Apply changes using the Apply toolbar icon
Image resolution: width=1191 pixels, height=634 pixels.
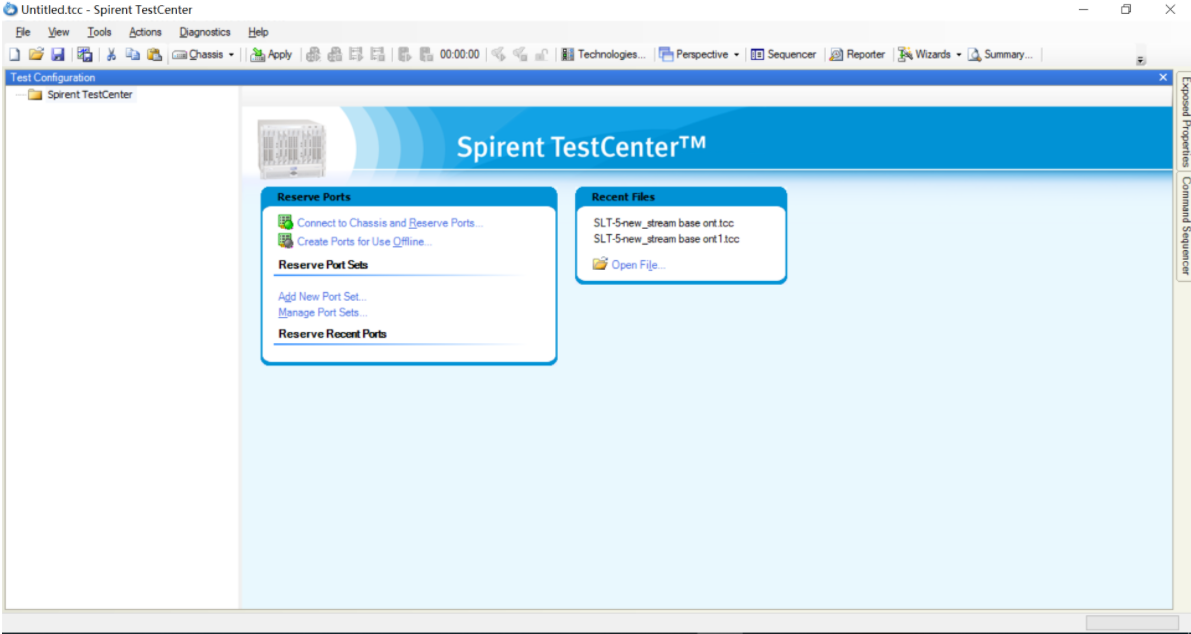click(271, 54)
